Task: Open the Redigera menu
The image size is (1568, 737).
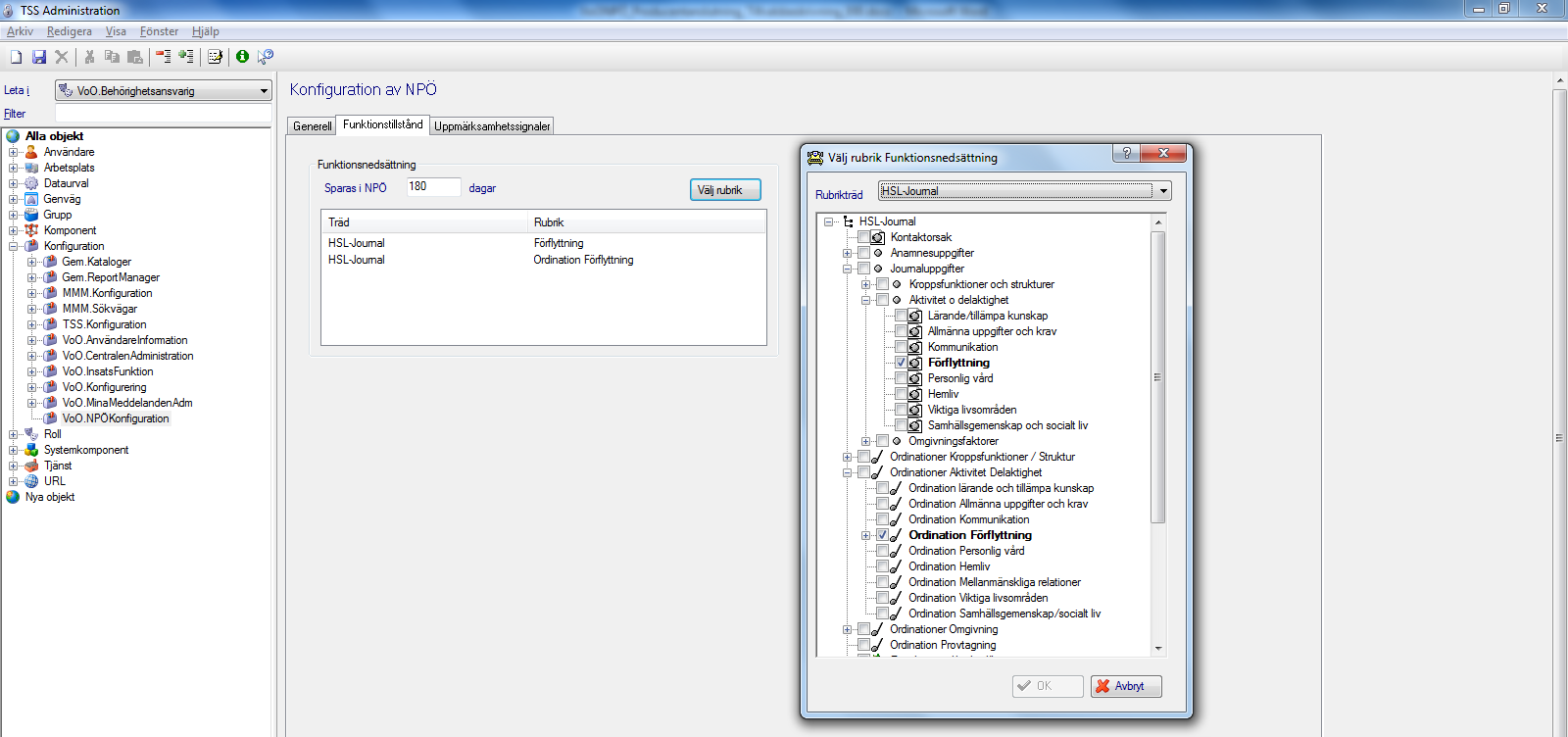Action: [x=70, y=31]
